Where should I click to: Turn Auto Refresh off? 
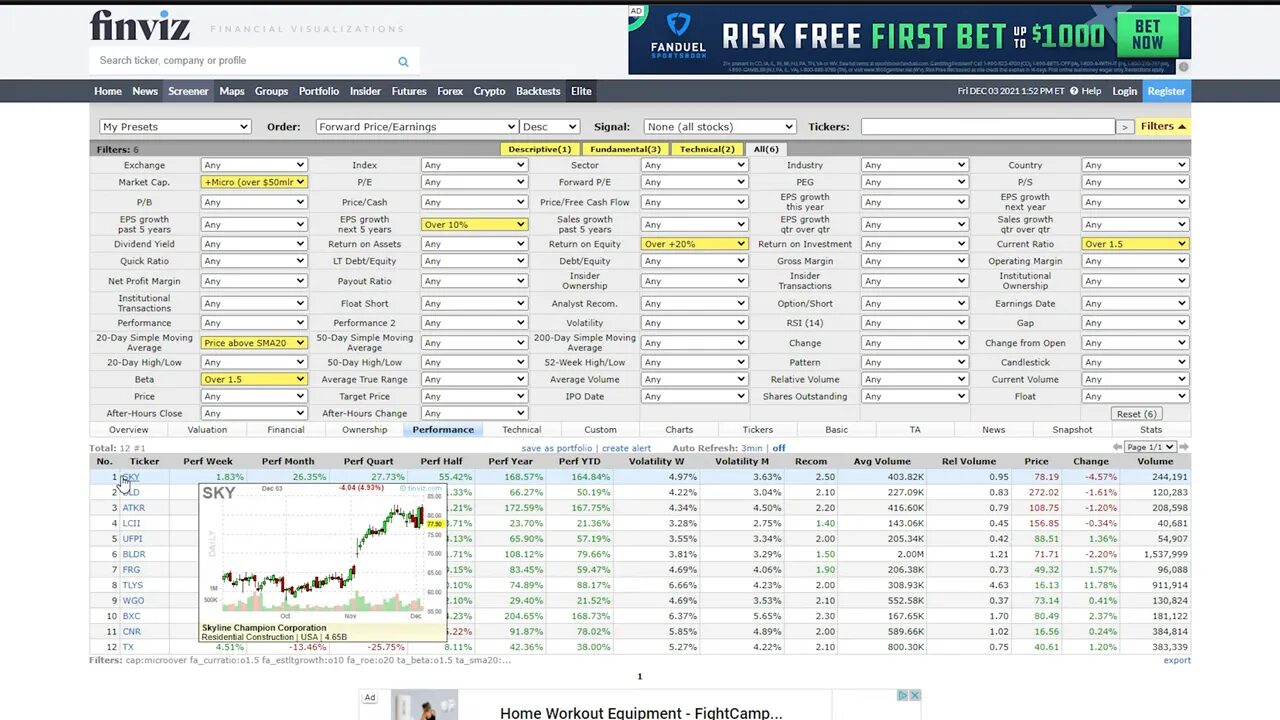[x=779, y=447]
